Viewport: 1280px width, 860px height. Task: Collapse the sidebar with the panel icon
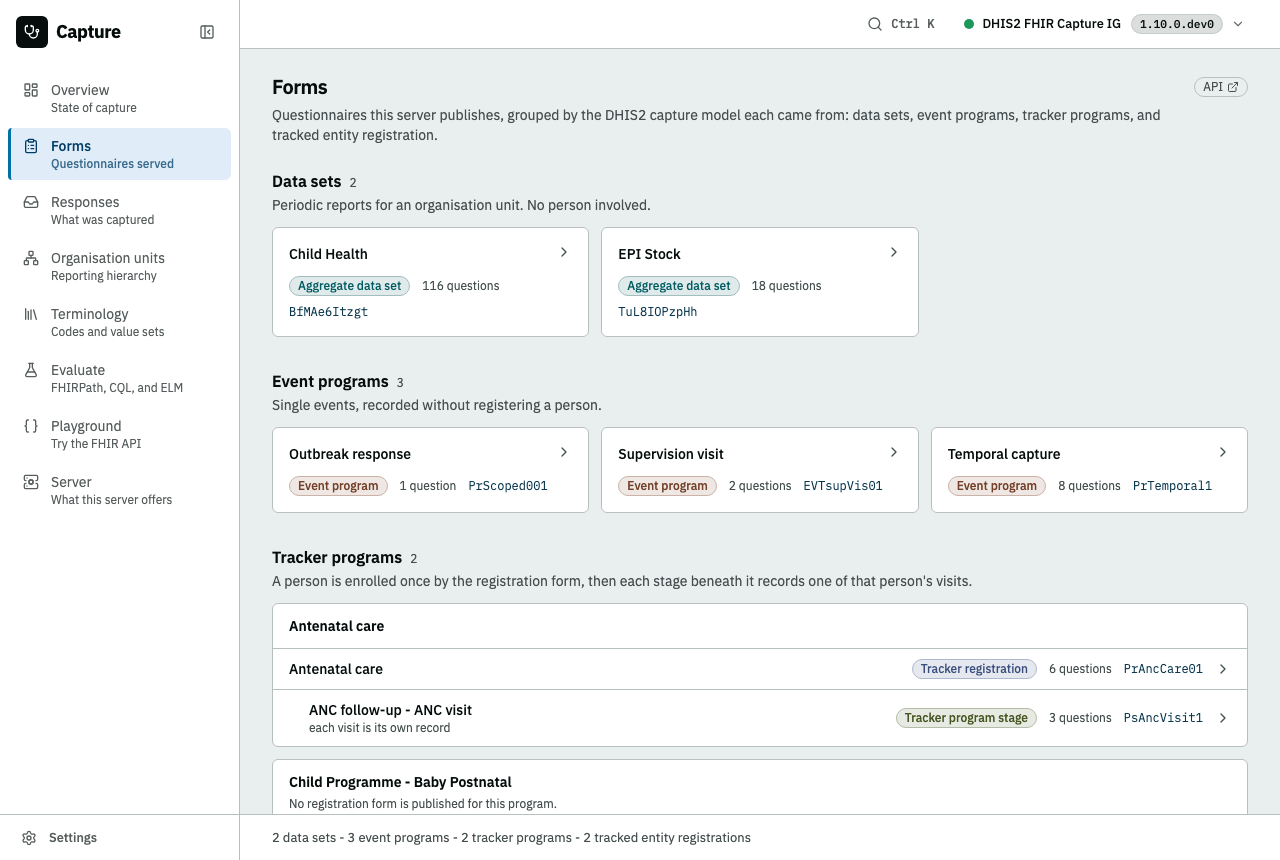coord(207,32)
